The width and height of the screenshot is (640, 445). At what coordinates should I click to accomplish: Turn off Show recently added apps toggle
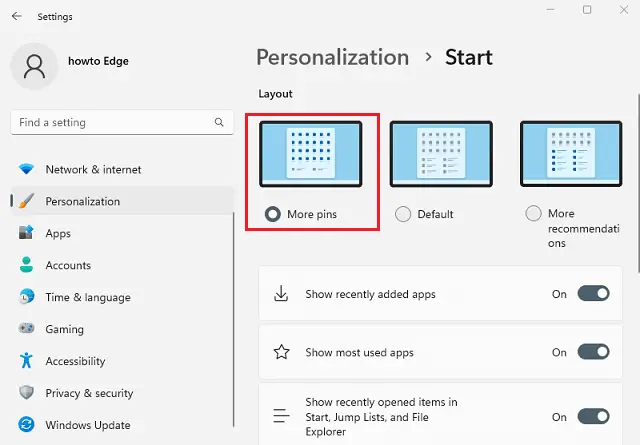coord(593,294)
